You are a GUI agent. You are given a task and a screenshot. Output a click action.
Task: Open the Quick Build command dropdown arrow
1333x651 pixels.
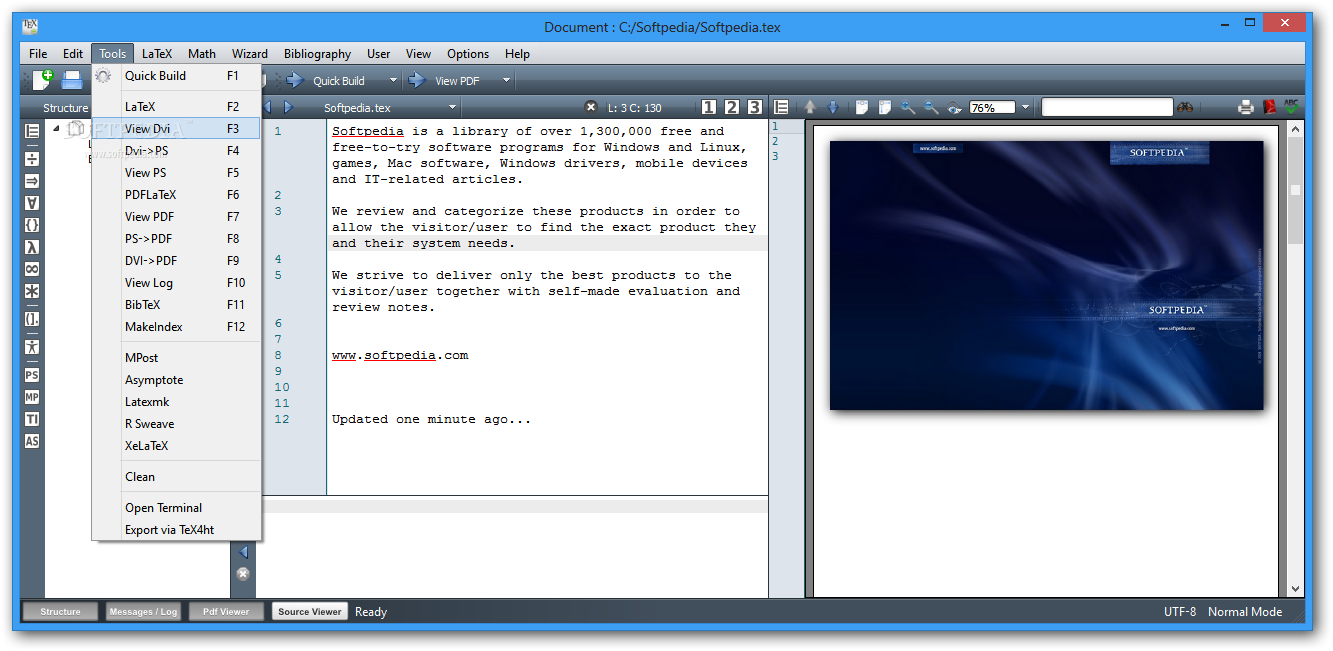[x=393, y=80]
